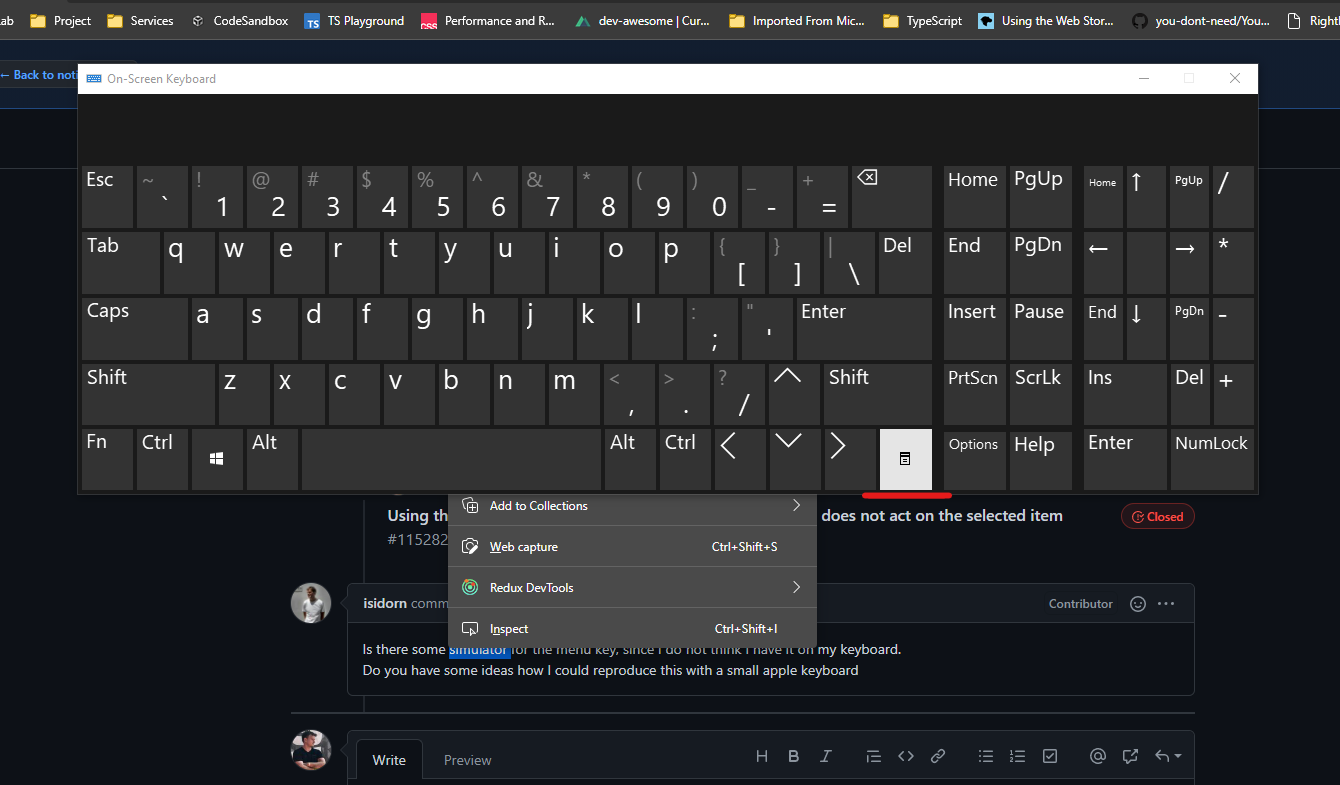Image resolution: width=1340 pixels, height=785 pixels.
Task: Click the Closed issue status button
Action: (1157, 516)
